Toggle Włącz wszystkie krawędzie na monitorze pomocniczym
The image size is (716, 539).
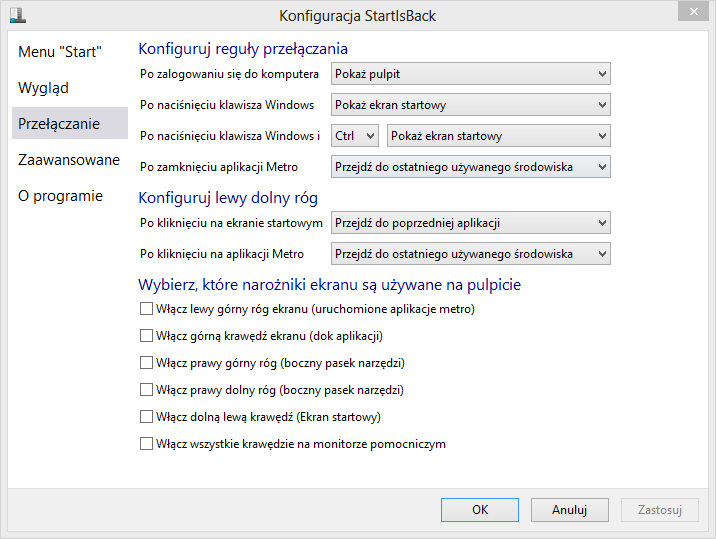coord(146,444)
